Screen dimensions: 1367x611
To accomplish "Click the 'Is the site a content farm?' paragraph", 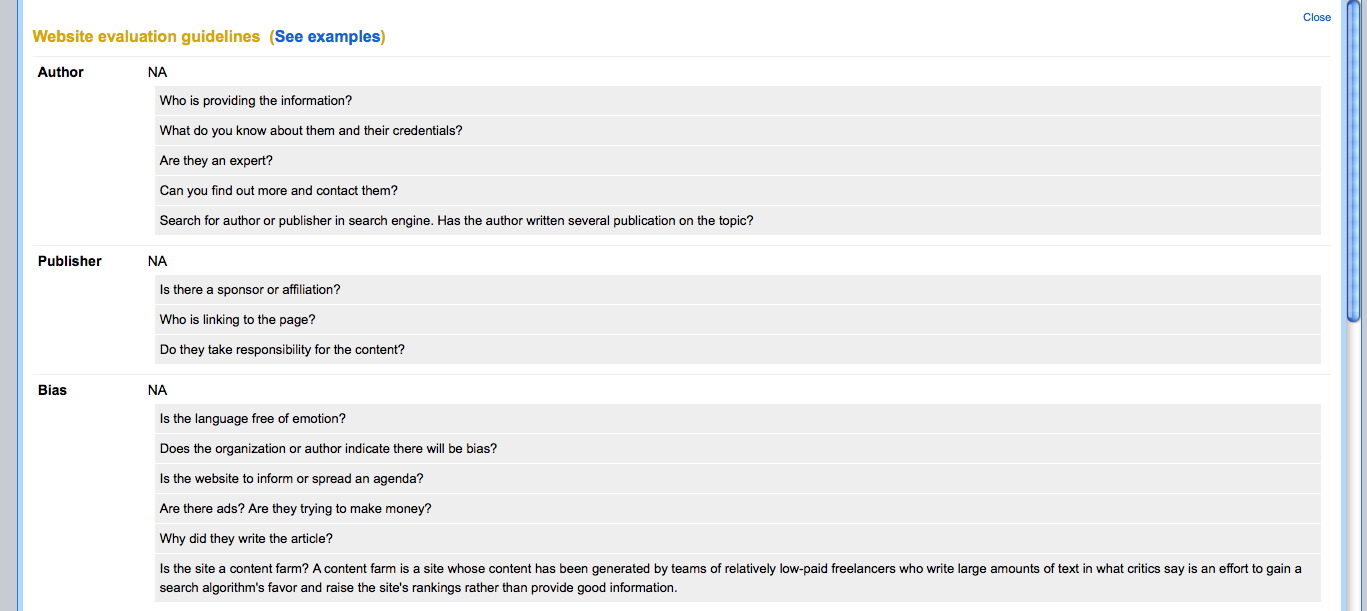I will 738,578.
